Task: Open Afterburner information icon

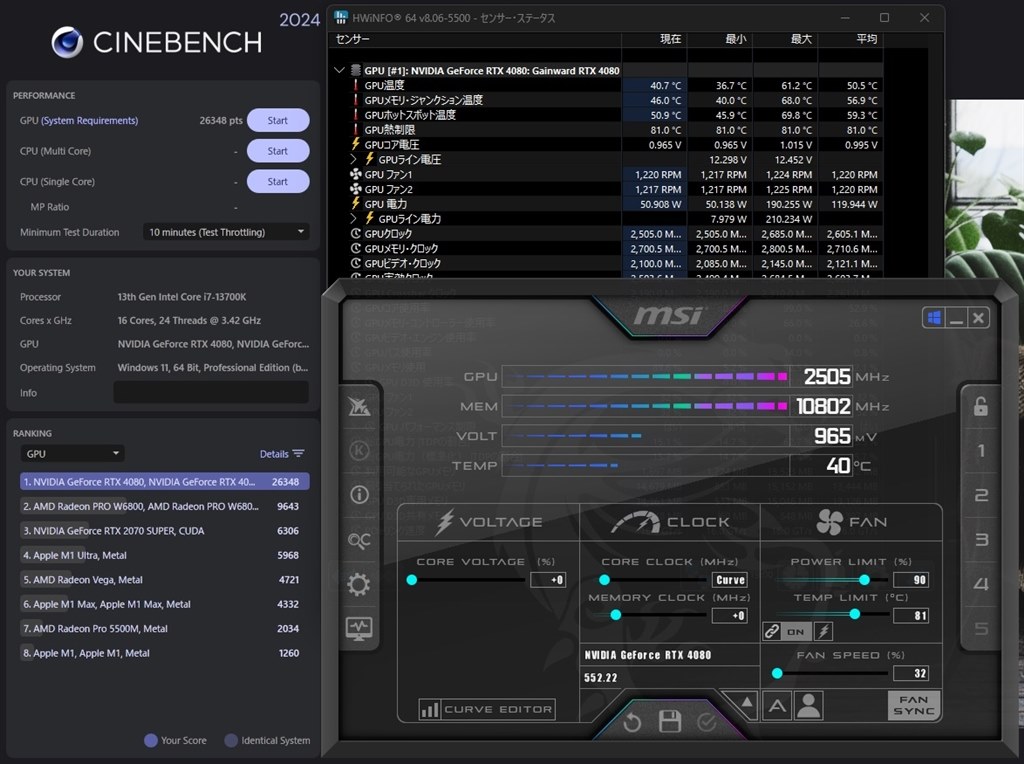Action: 359,495
